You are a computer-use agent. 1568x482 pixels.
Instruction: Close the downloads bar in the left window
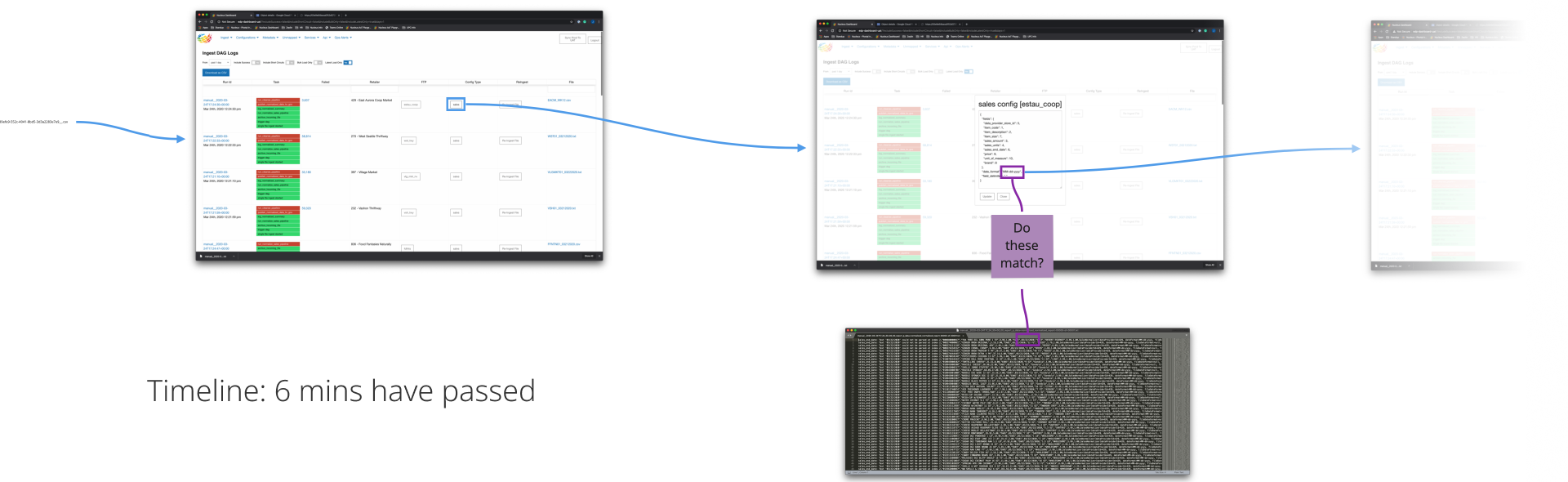coord(599,256)
